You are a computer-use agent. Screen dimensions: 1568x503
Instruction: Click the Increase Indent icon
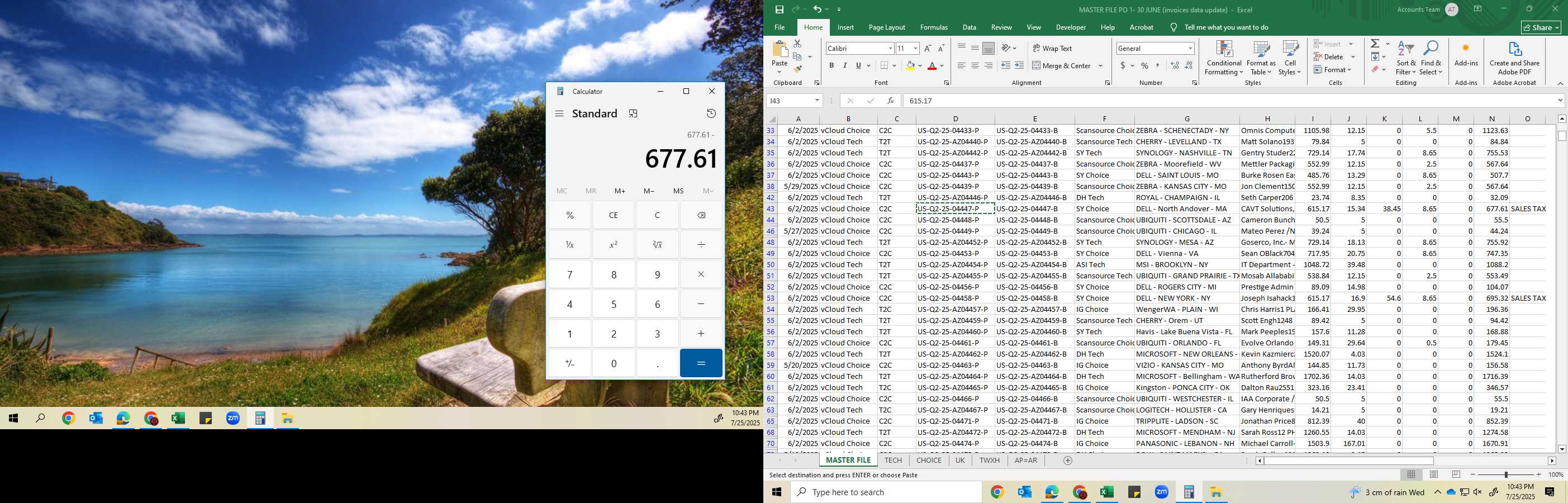pyautogui.click(x=1019, y=65)
